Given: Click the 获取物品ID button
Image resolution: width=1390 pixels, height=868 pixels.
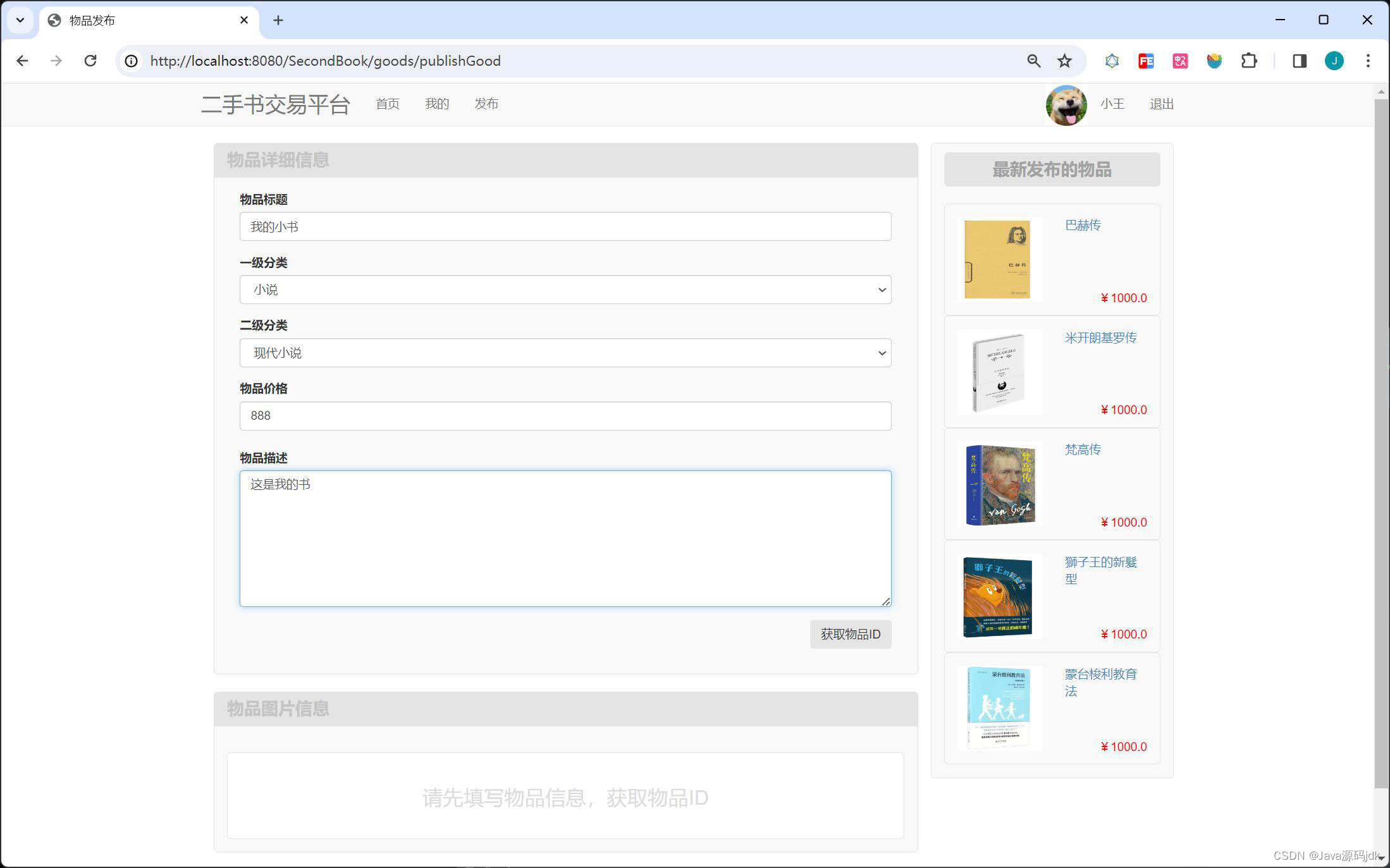Looking at the screenshot, I should point(850,634).
